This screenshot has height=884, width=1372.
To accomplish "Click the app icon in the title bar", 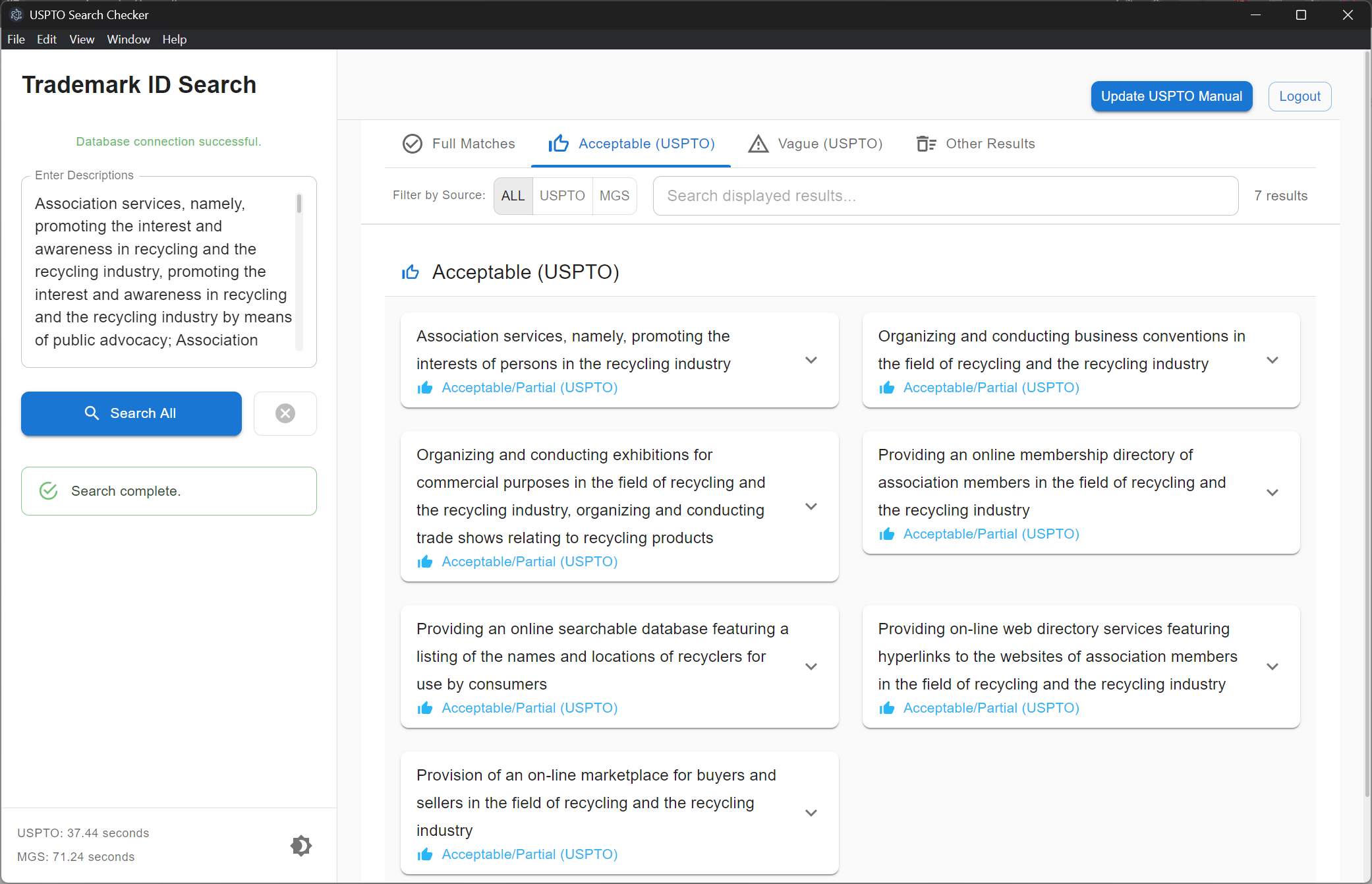I will pos(16,15).
